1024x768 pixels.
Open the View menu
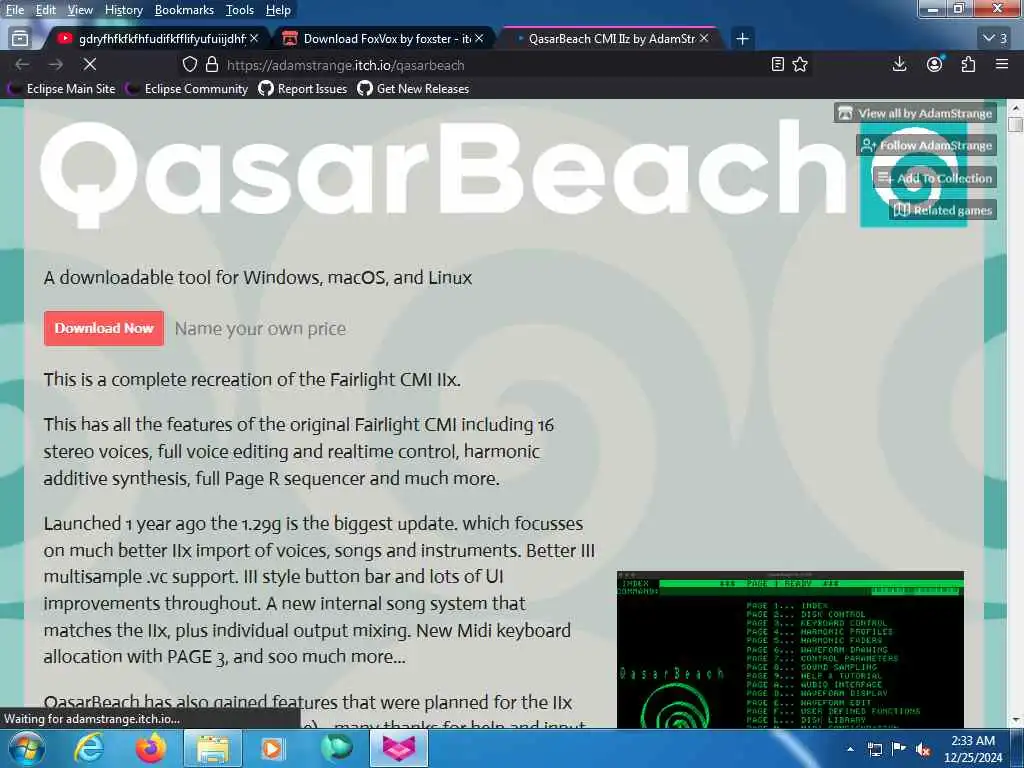tap(80, 10)
